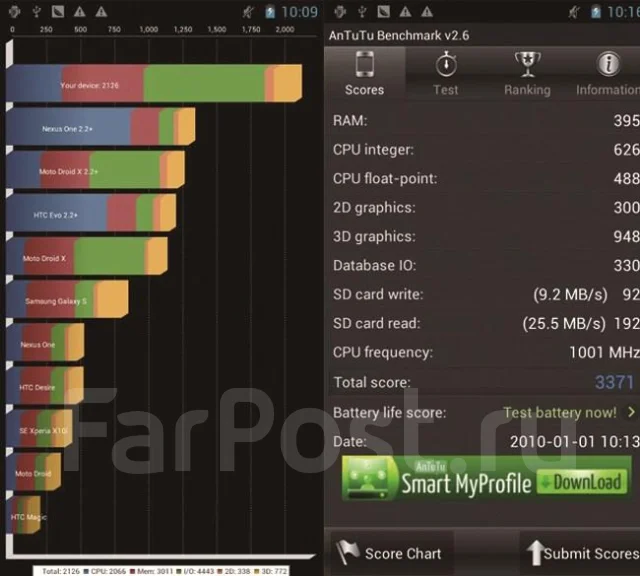Viewport: 640px width, 576px height.
Task: Select the 'Moto Droid X 2.2+' bar
Action: tap(95, 170)
